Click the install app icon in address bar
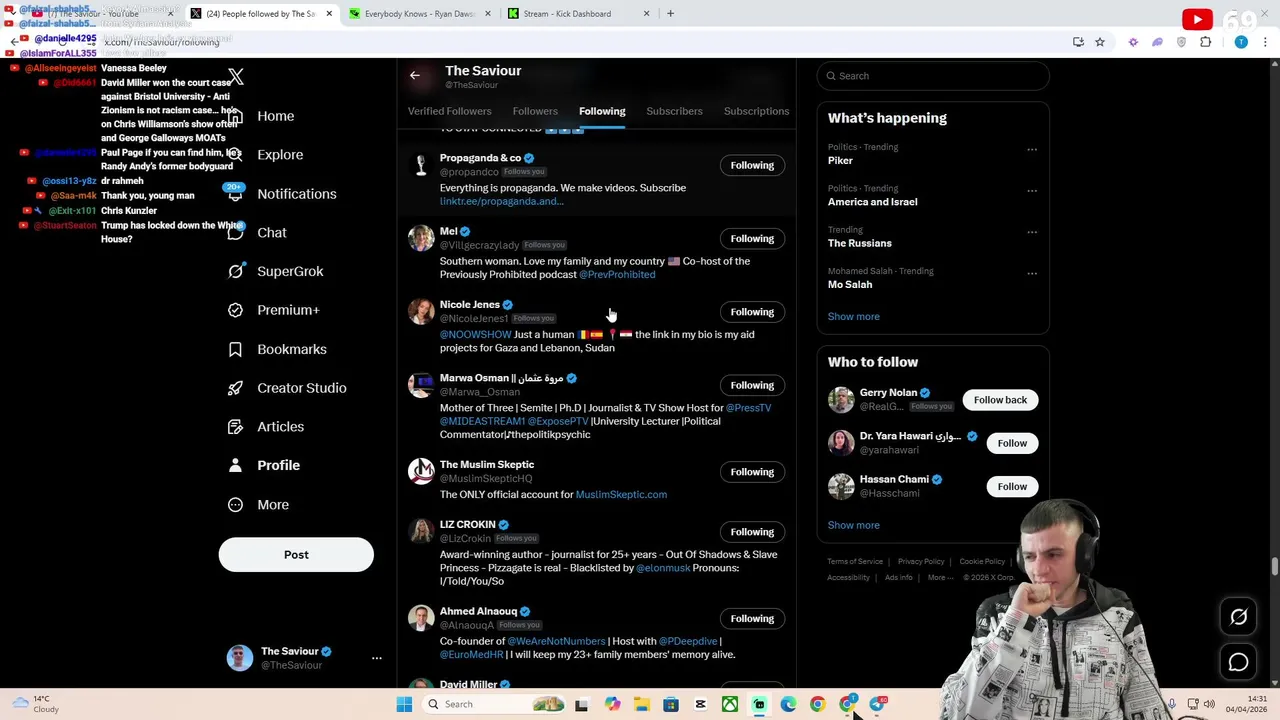This screenshot has height=720, width=1280. [x=1078, y=42]
